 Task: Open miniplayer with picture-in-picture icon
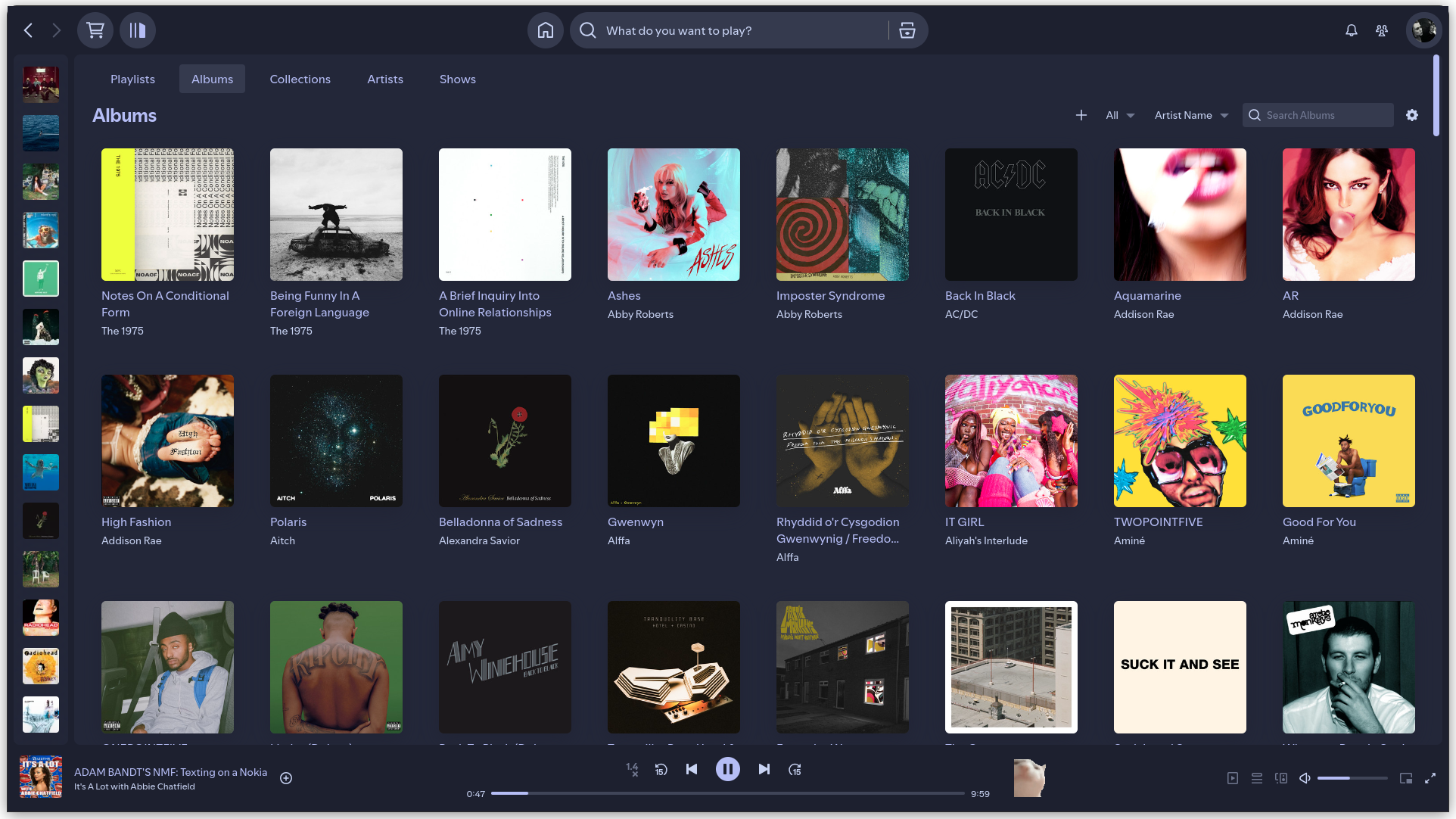point(1406,777)
